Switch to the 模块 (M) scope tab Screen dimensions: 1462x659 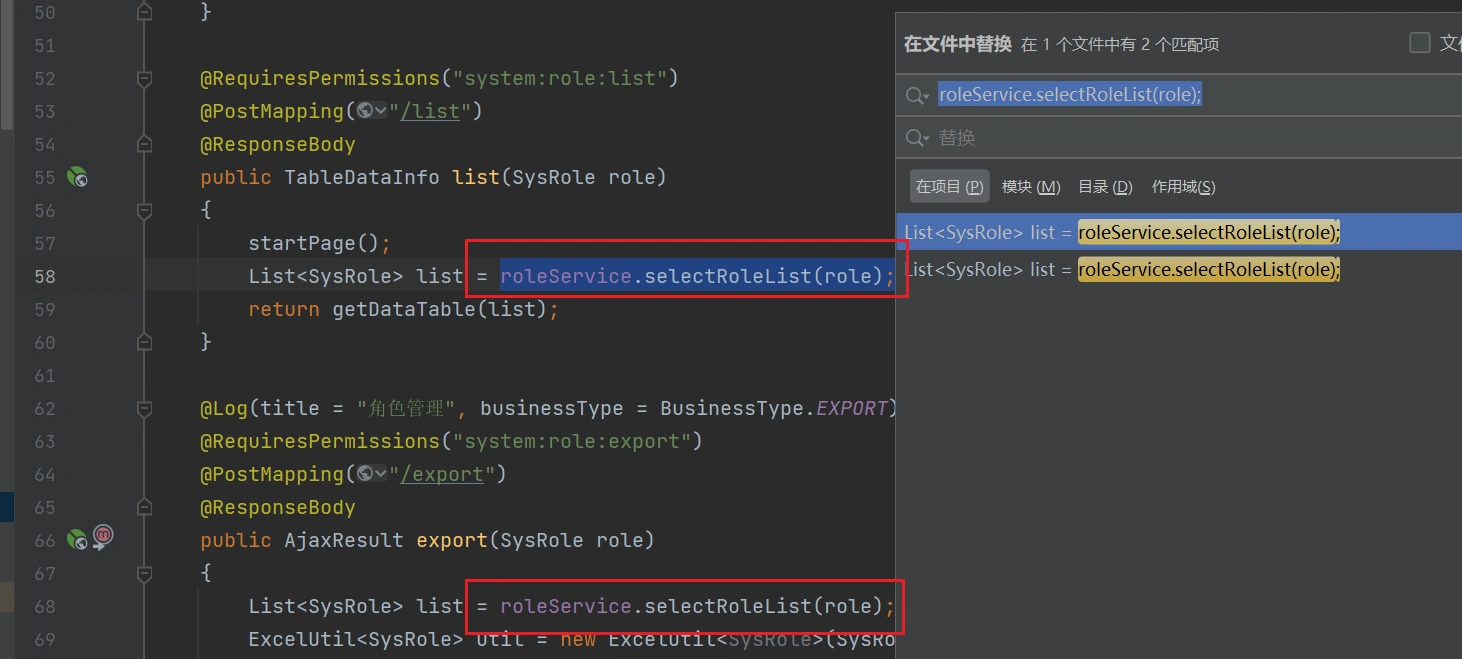click(x=1030, y=187)
